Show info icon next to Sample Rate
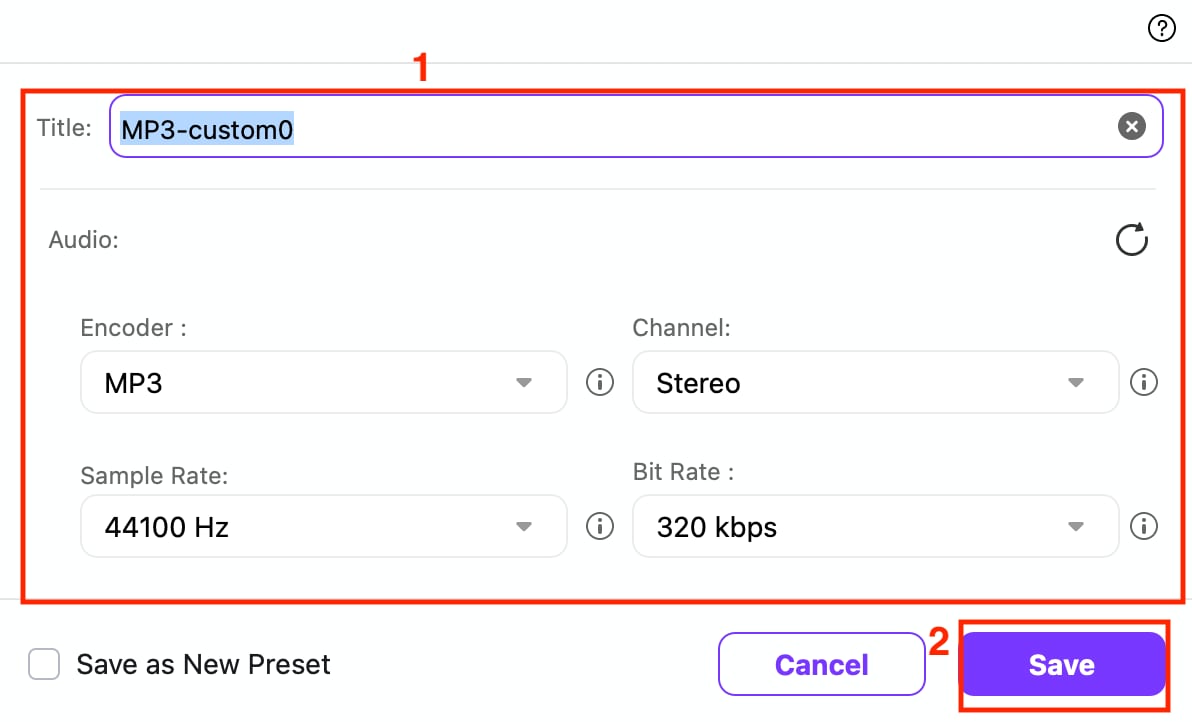The image size is (1192, 722). tap(600, 526)
